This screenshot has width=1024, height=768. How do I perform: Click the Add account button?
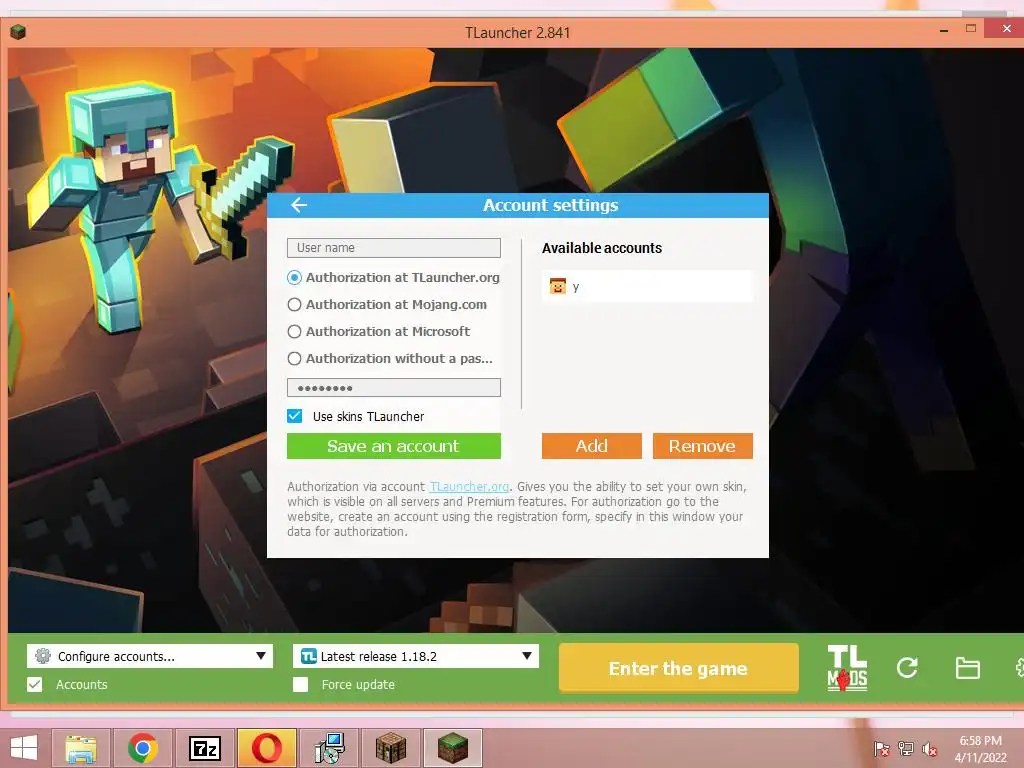(592, 446)
